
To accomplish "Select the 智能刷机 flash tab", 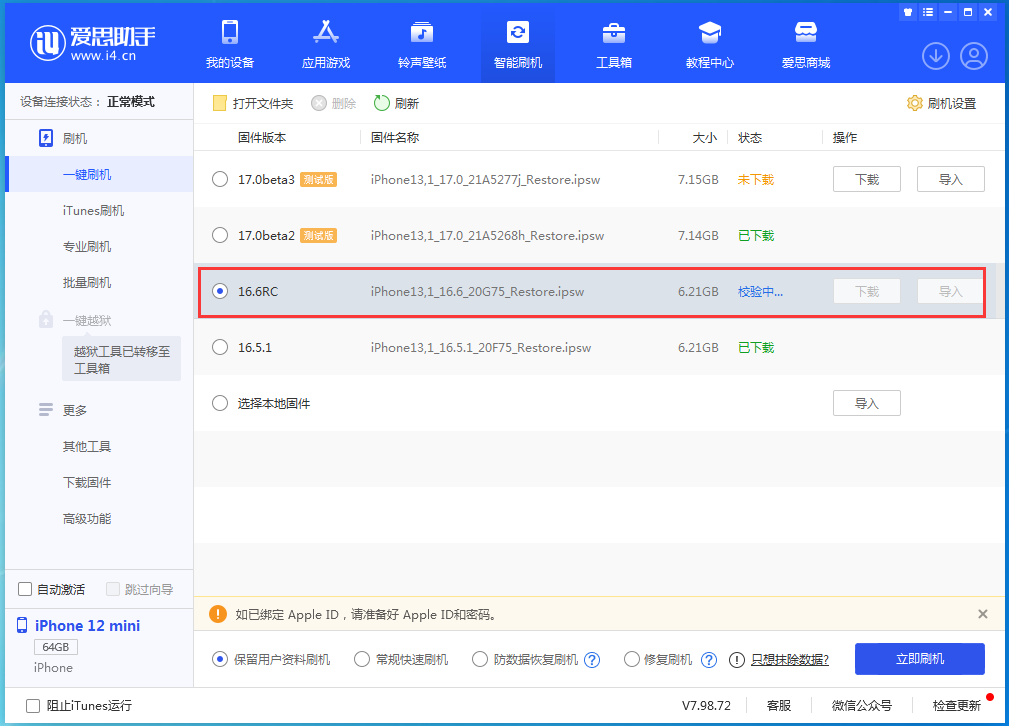I will [x=517, y=44].
